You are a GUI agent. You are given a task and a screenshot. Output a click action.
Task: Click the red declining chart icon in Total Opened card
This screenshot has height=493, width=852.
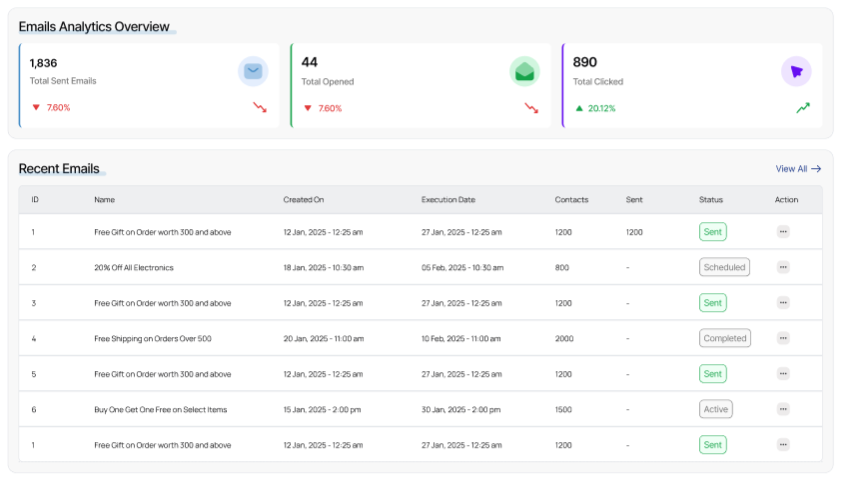point(531,108)
